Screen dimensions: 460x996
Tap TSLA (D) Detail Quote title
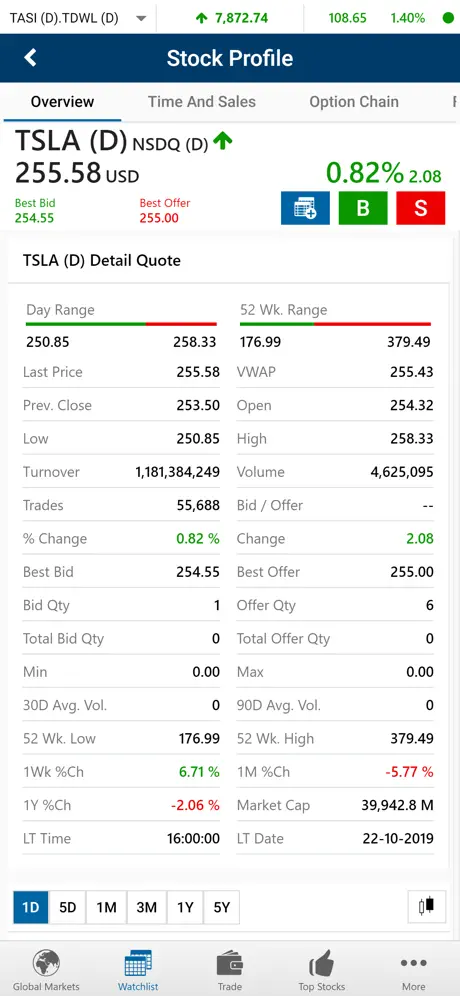(102, 260)
